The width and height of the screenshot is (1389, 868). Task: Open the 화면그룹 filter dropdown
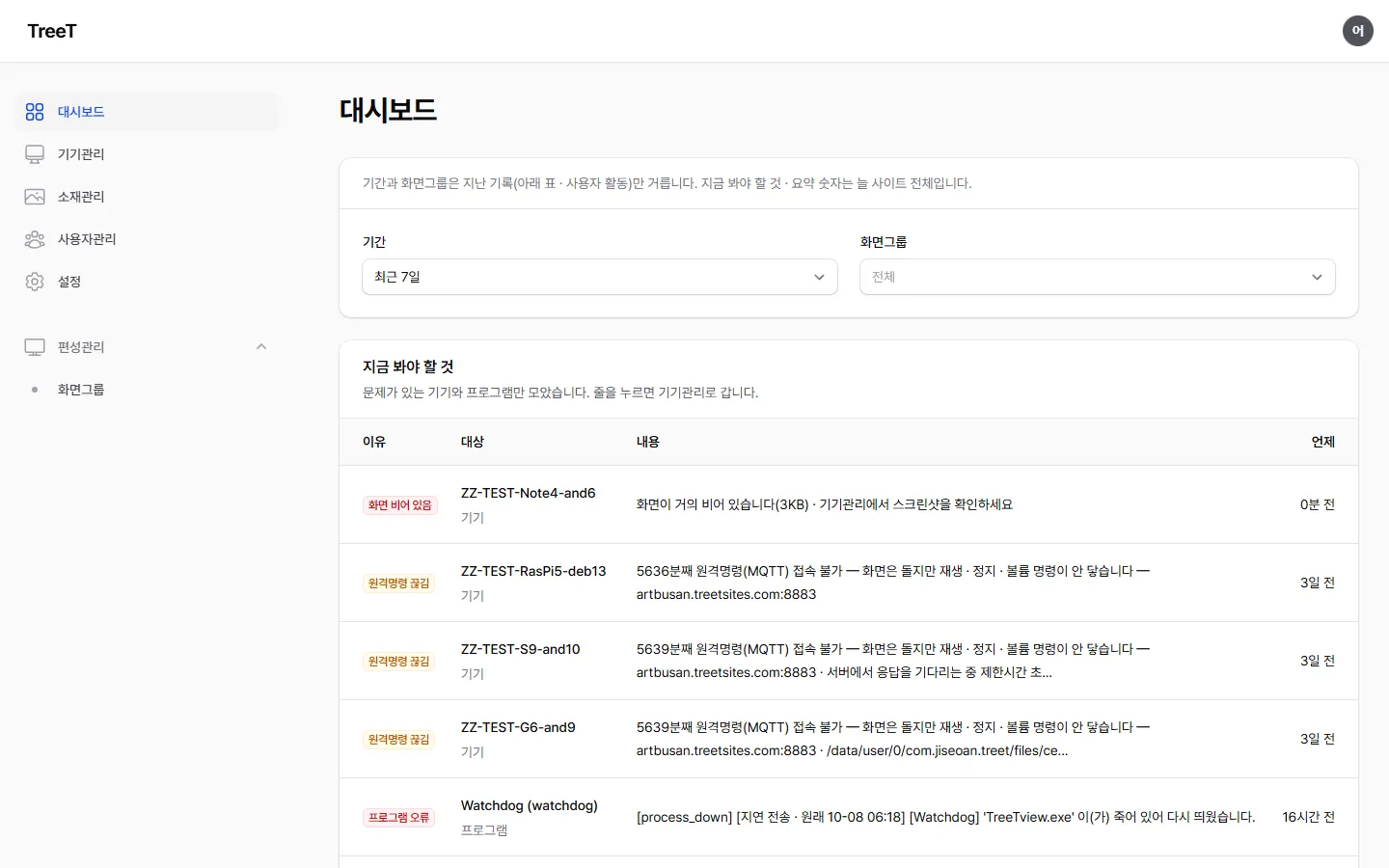point(1098,277)
